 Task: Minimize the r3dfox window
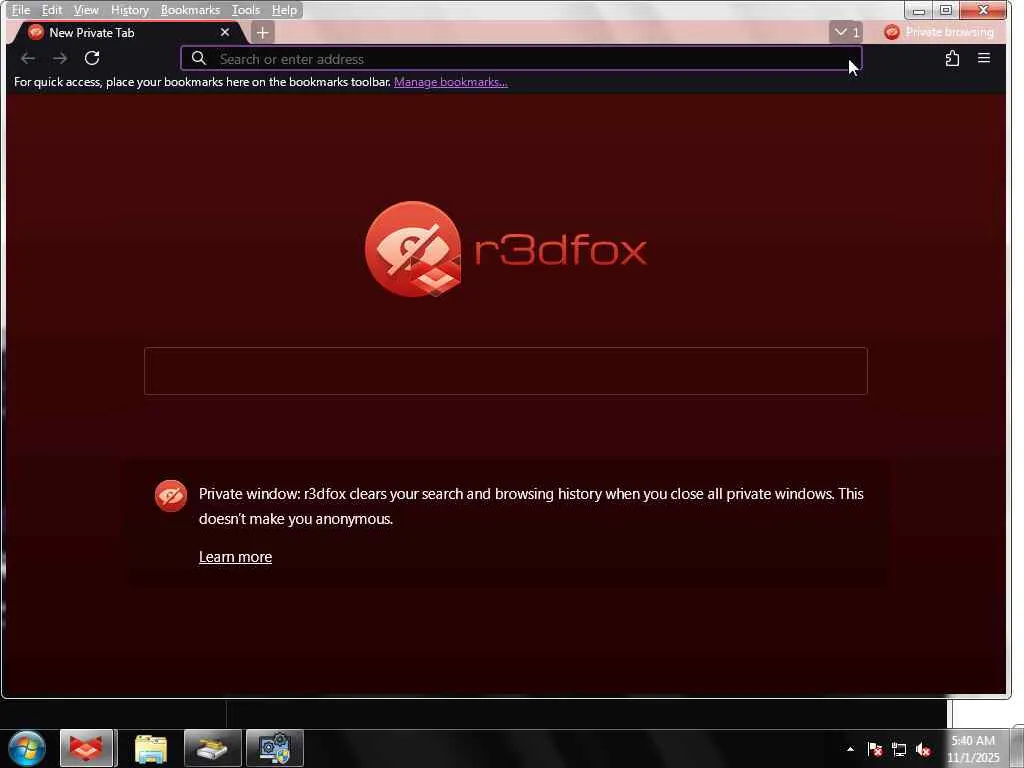pos(919,10)
